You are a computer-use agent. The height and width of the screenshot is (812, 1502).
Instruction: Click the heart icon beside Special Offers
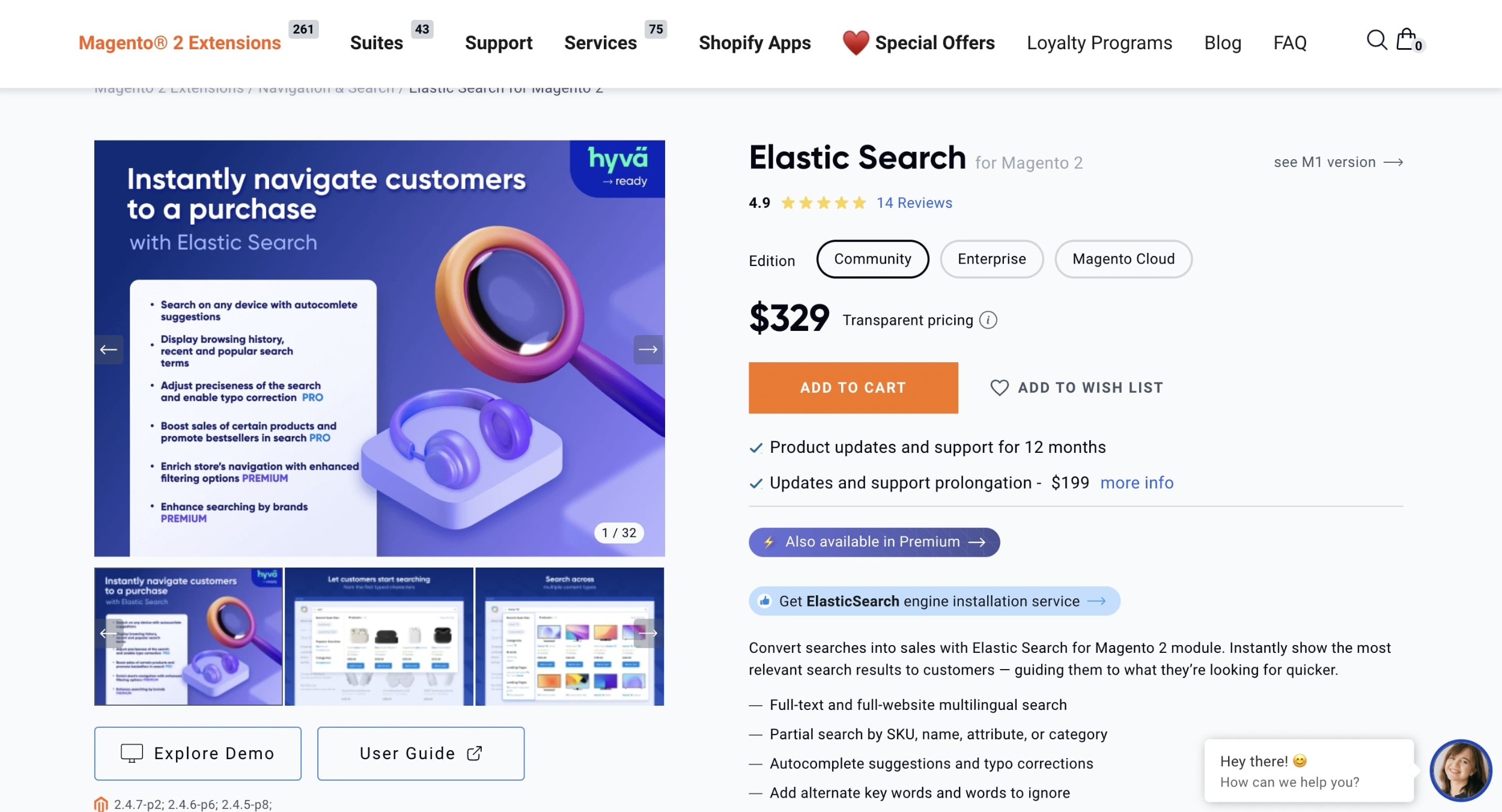tap(855, 43)
